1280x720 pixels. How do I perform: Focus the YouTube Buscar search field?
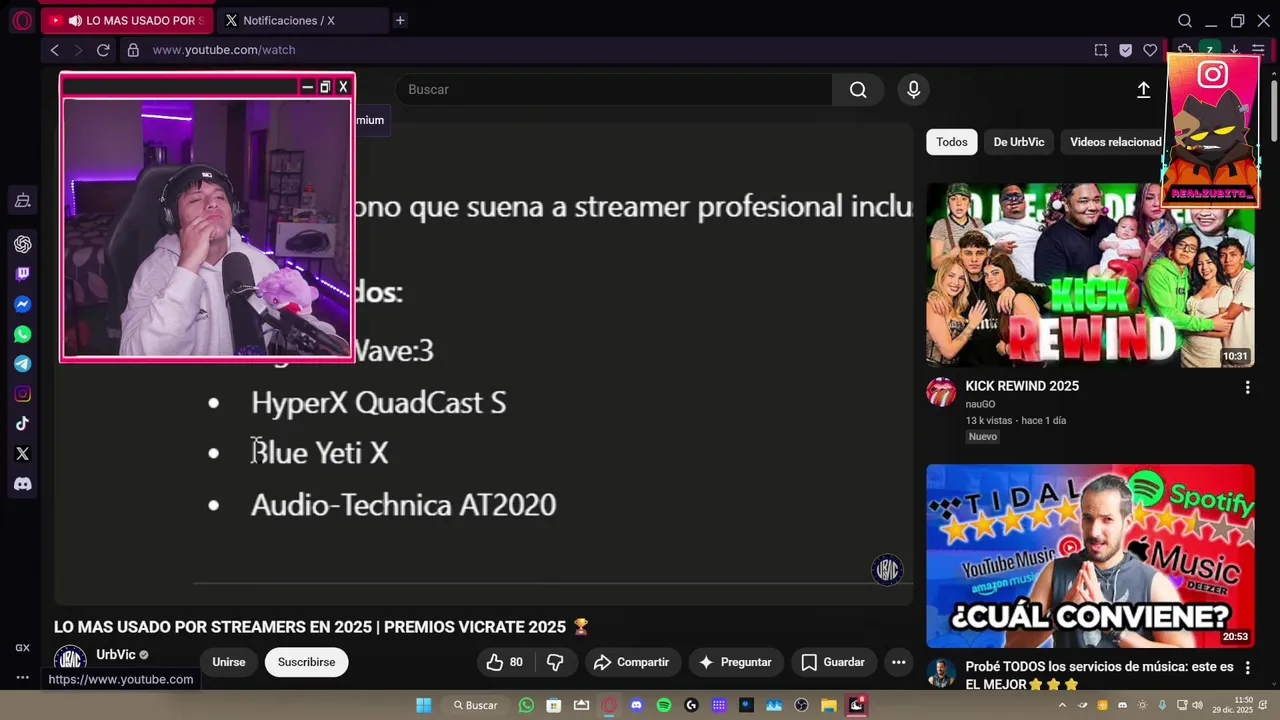coord(614,90)
